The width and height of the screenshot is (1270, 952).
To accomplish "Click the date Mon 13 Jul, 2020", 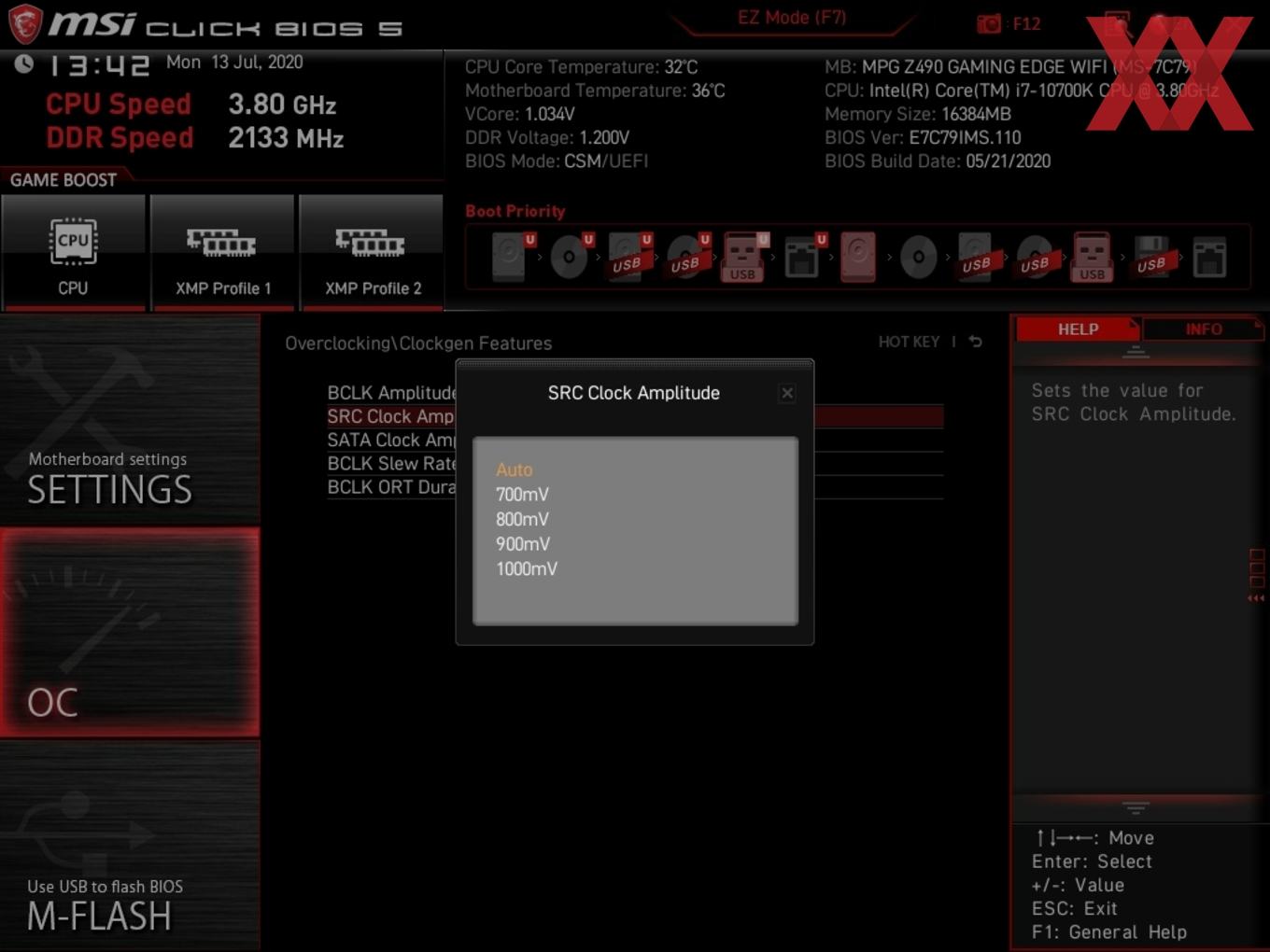I will pyautogui.click(x=234, y=63).
